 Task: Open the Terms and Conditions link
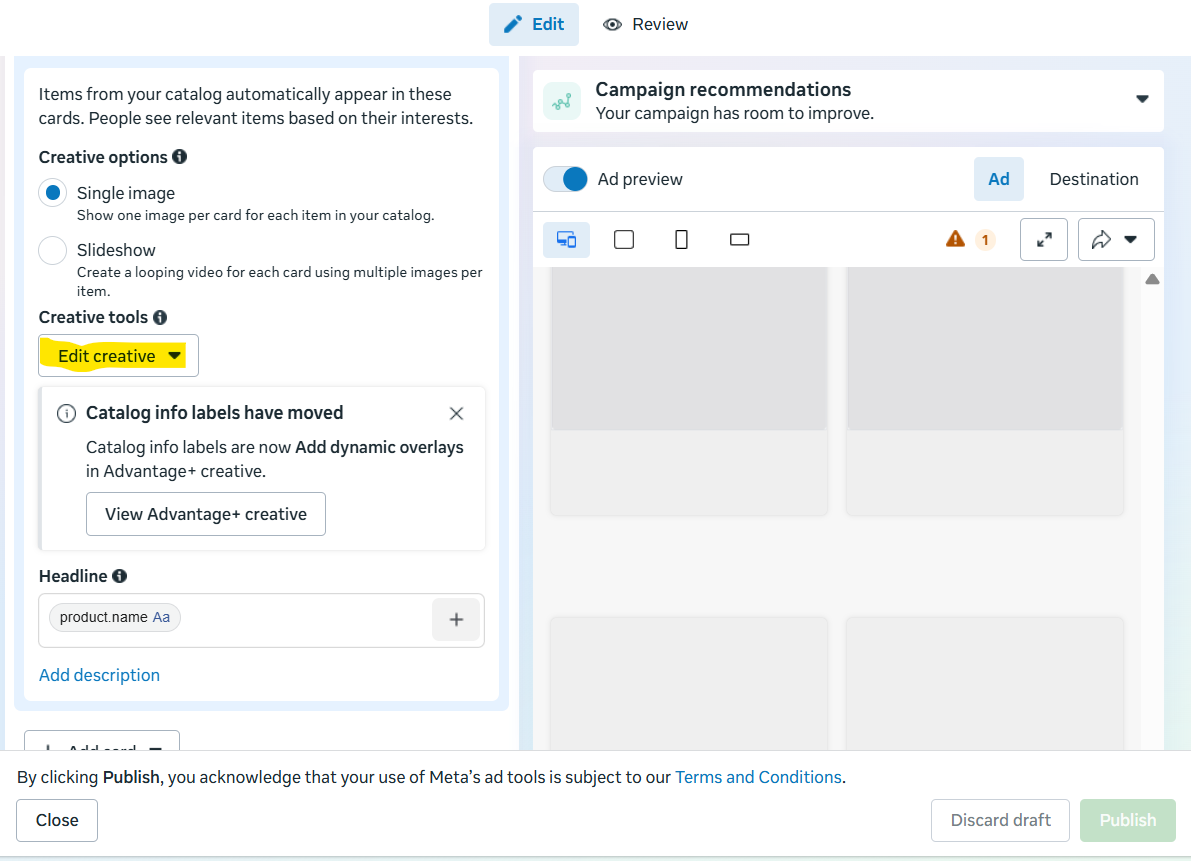pyautogui.click(x=758, y=777)
